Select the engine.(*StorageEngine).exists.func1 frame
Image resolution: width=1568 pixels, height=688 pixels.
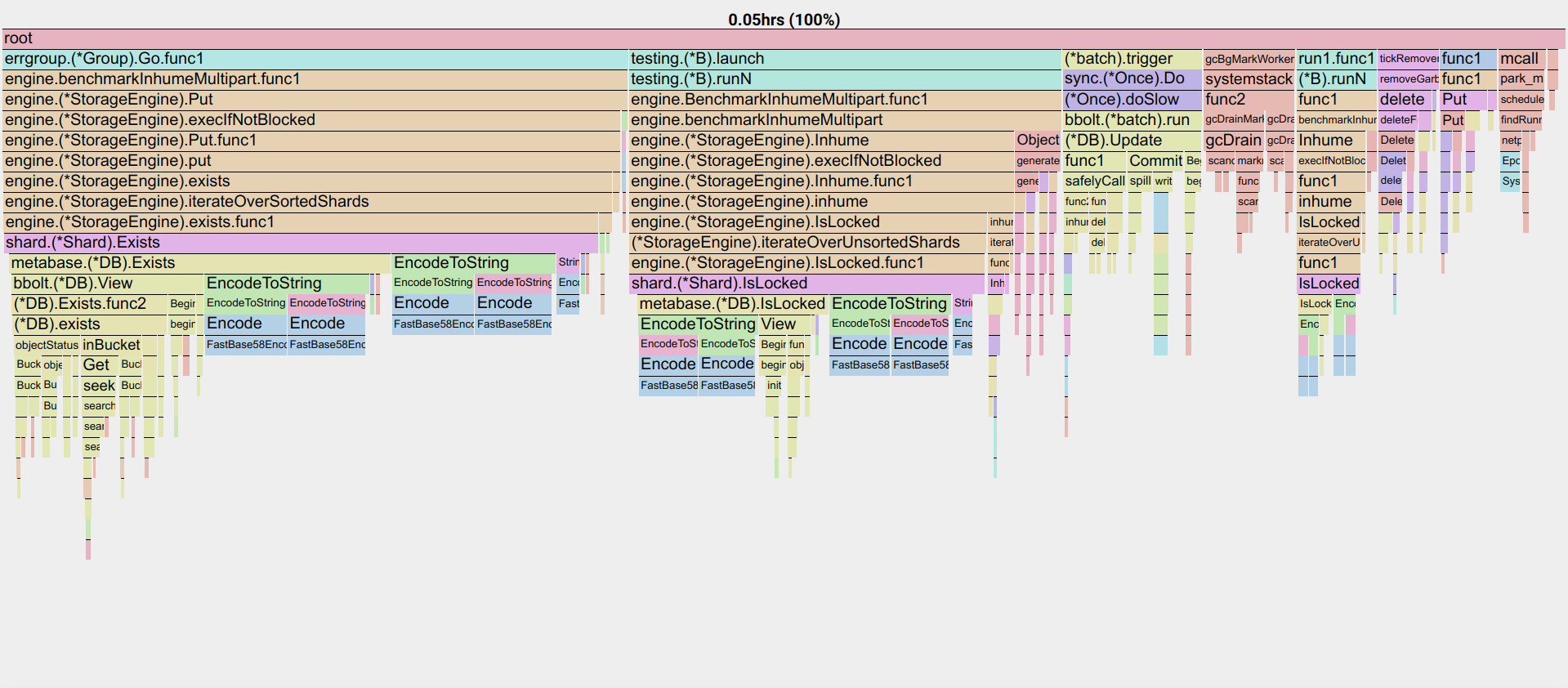tap(301, 222)
